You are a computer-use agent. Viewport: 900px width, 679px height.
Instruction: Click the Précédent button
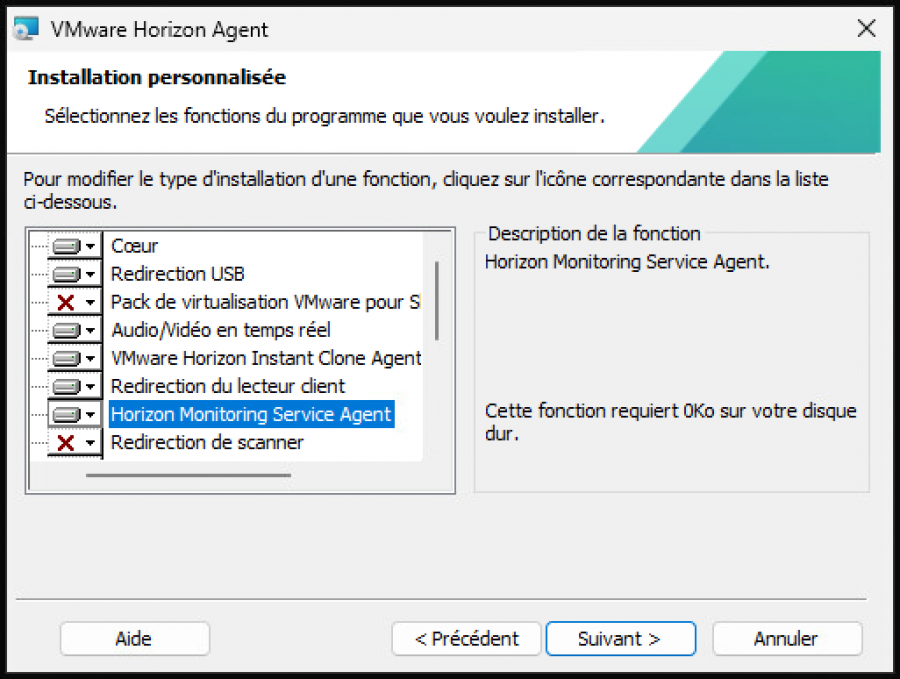coord(466,638)
